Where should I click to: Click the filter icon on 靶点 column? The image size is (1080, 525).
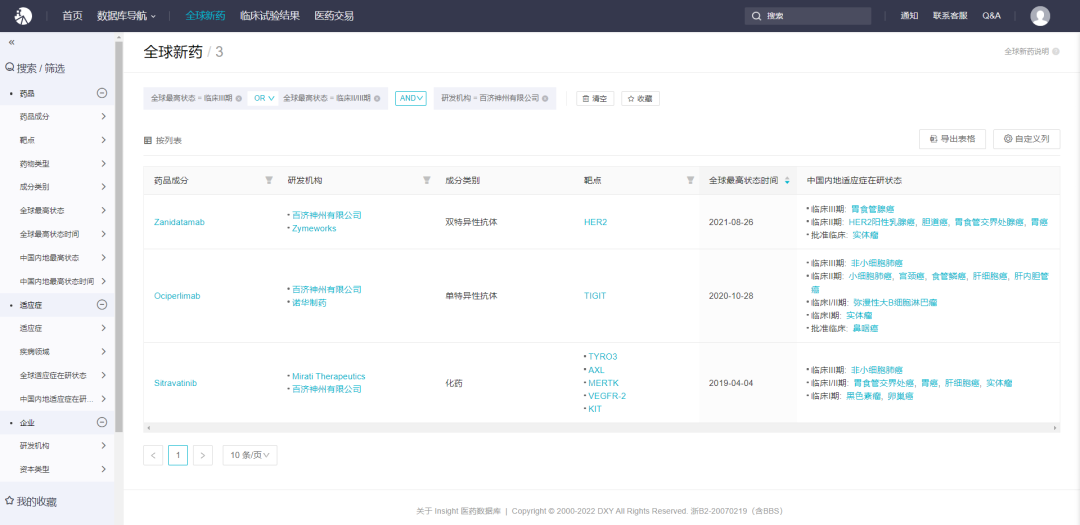click(690, 180)
